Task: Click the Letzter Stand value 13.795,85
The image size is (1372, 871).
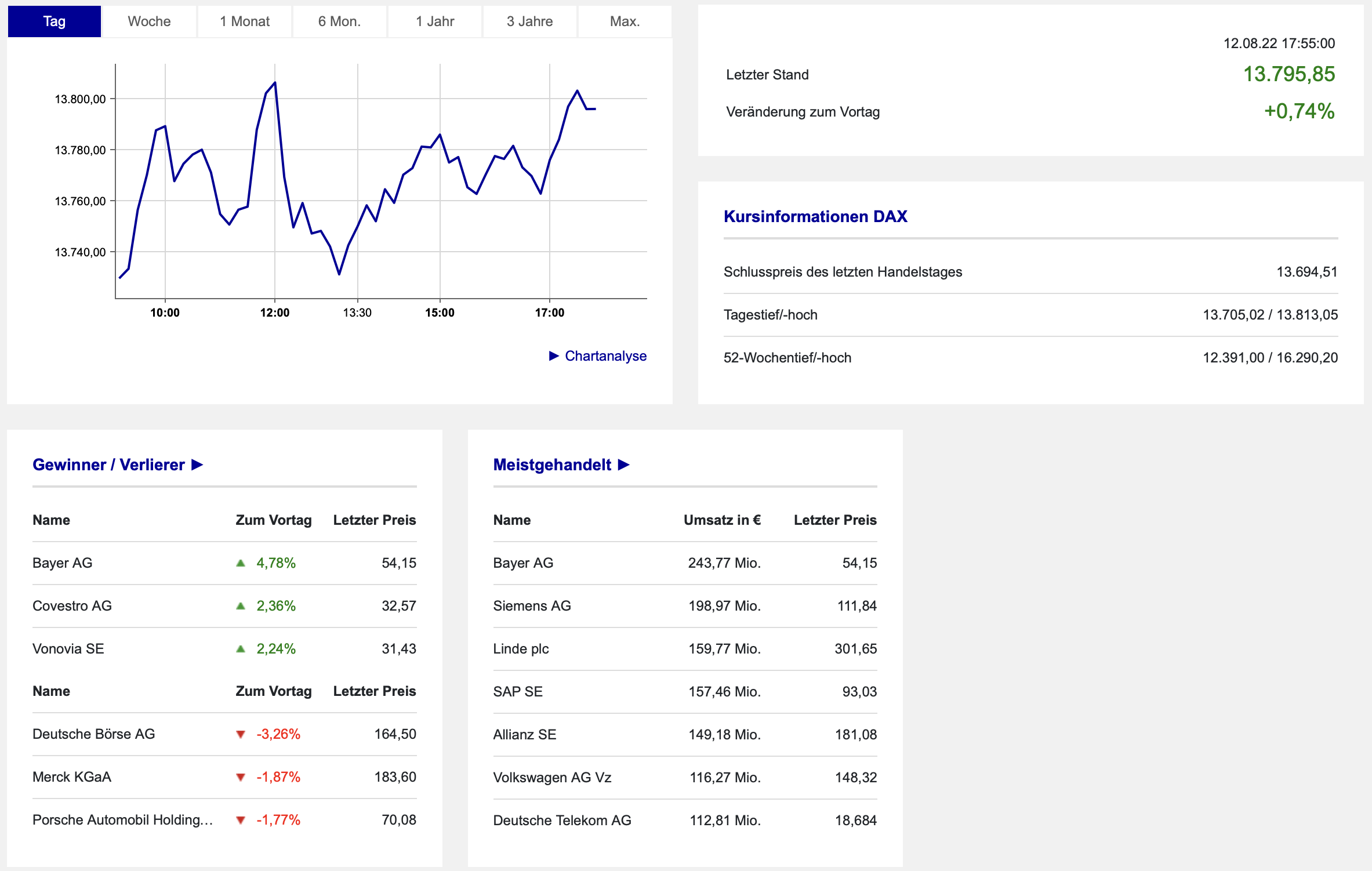Action: pyautogui.click(x=1288, y=74)
